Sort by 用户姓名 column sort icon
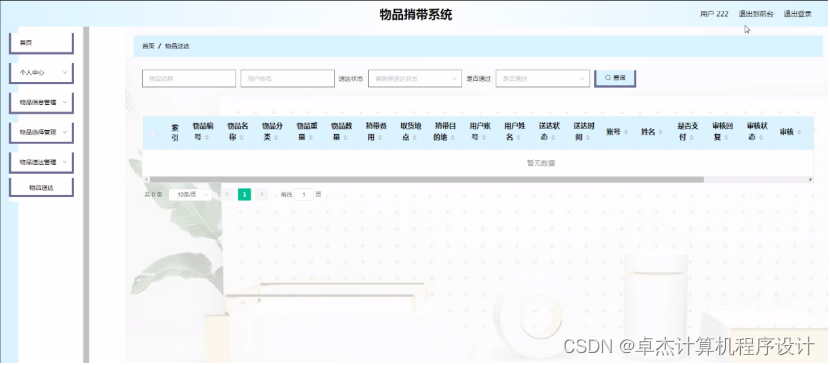Screen dimensions: 830x365 518,137
